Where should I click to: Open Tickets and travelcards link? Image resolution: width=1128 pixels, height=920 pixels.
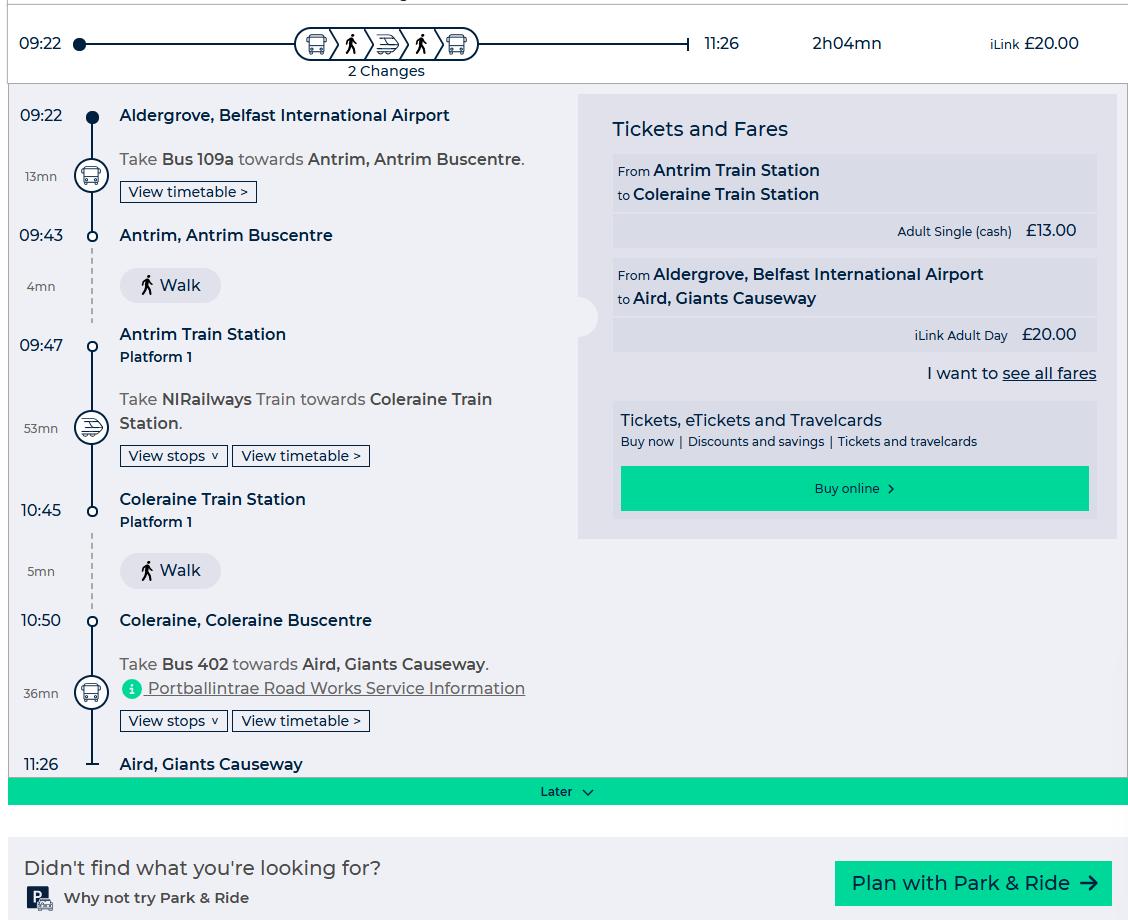[x=907, y=442]
